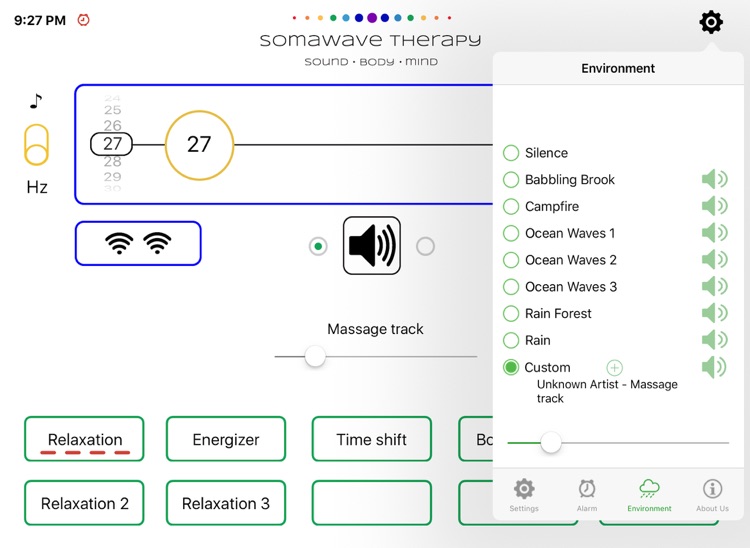Tap the selected 27 picker value
750x548 pixels.
pos(111,144)
